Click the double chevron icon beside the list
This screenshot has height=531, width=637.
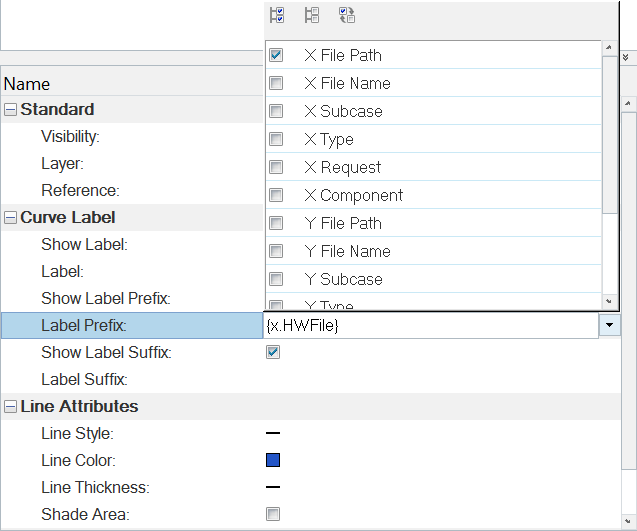625,58
